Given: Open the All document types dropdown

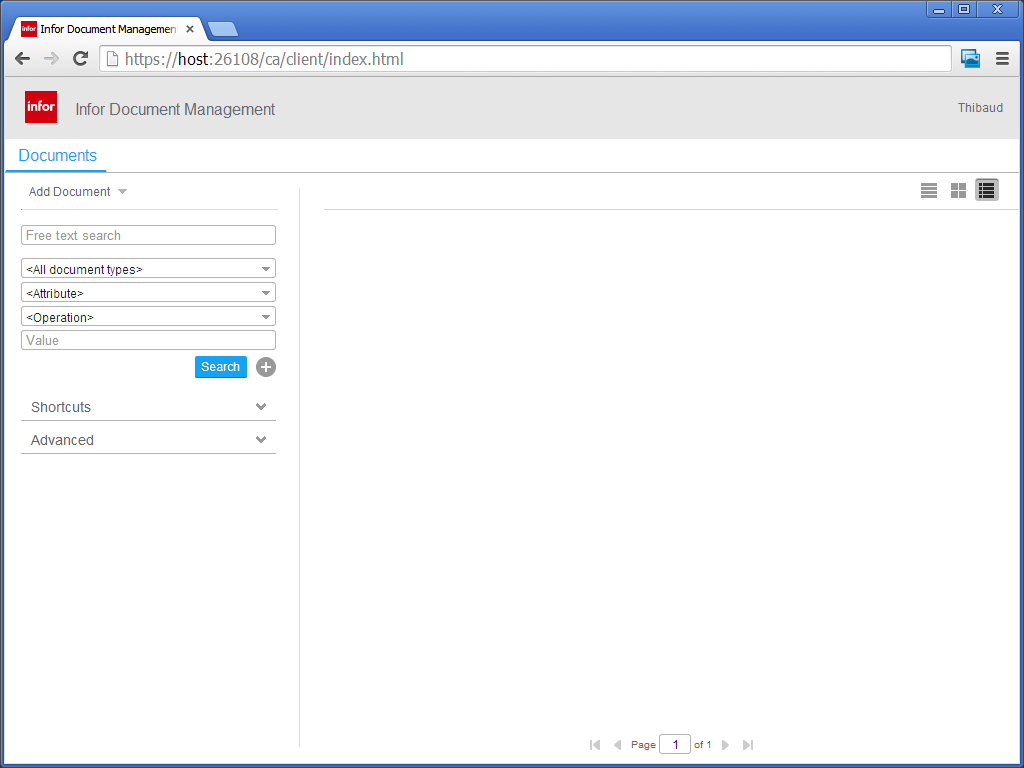Looking at the screenshot, I should 148,269.
